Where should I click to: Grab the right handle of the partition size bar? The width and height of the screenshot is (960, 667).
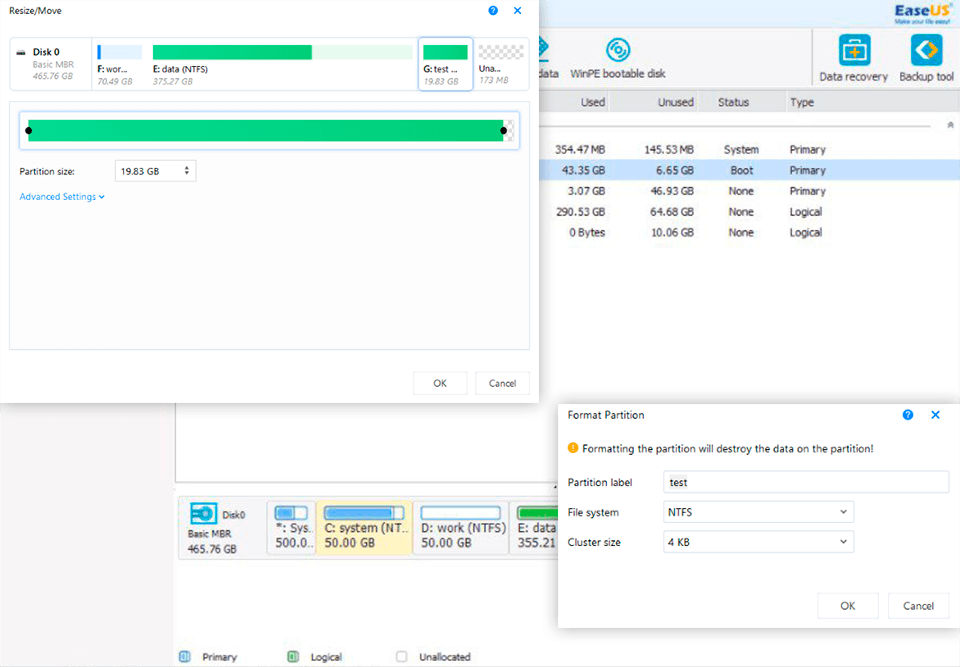click(x=503, y=131)
